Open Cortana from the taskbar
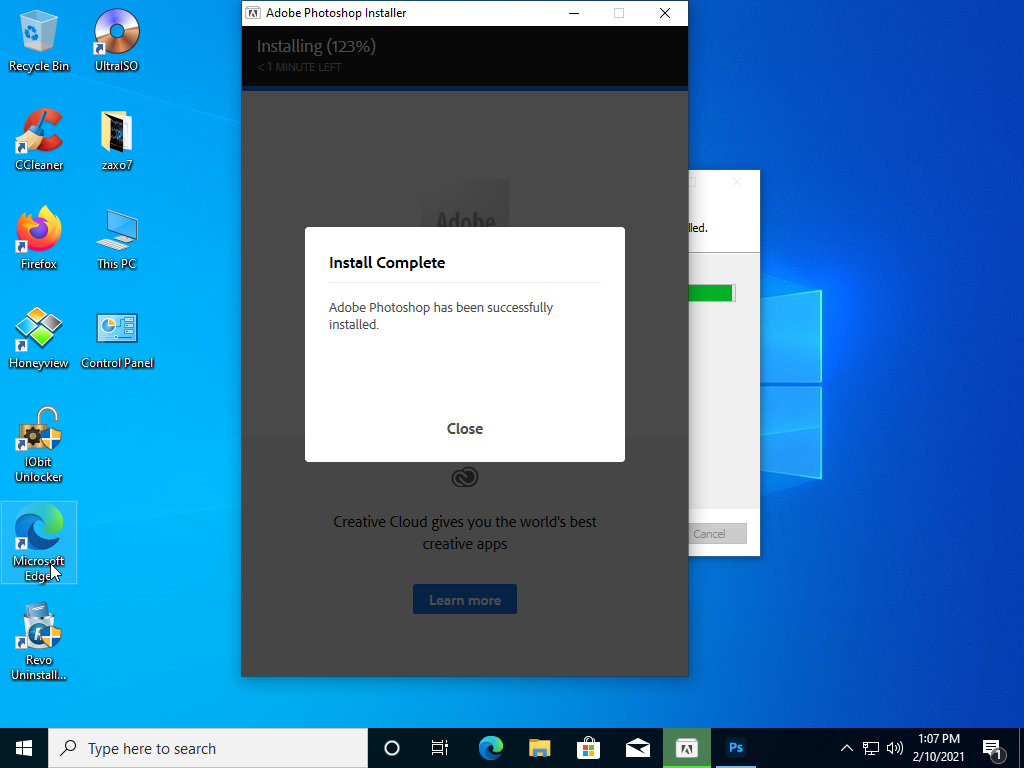The width and height of the screenshot is (1024, 768). 392,748
